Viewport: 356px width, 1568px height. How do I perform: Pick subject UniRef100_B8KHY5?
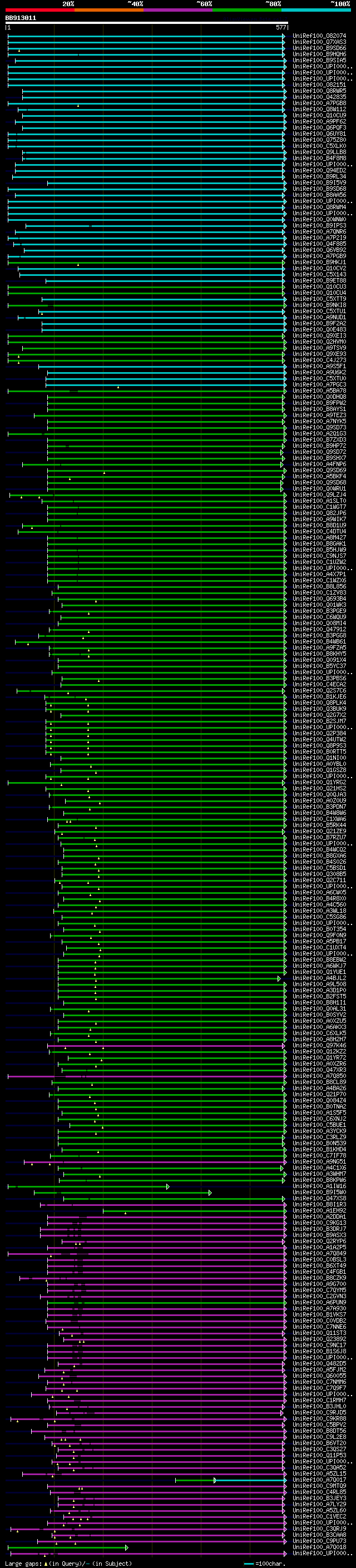pyautogui.click(x=319, y=654)
